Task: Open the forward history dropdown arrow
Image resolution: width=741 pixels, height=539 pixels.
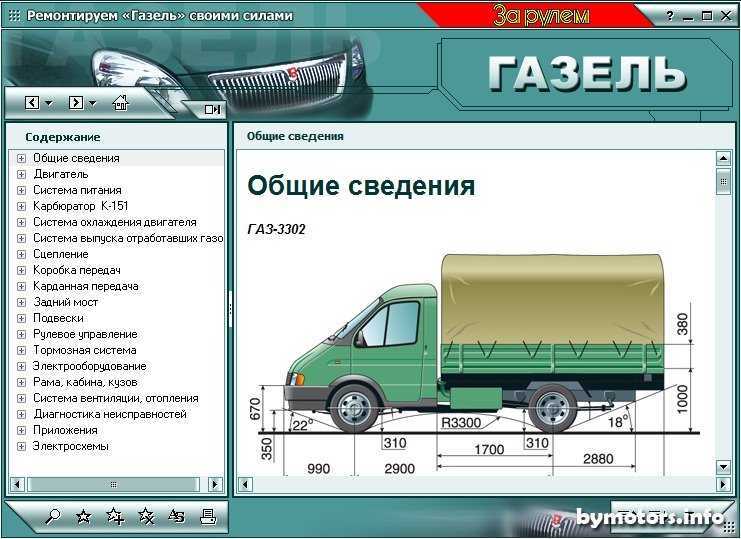Action: (x=93, y=103)
